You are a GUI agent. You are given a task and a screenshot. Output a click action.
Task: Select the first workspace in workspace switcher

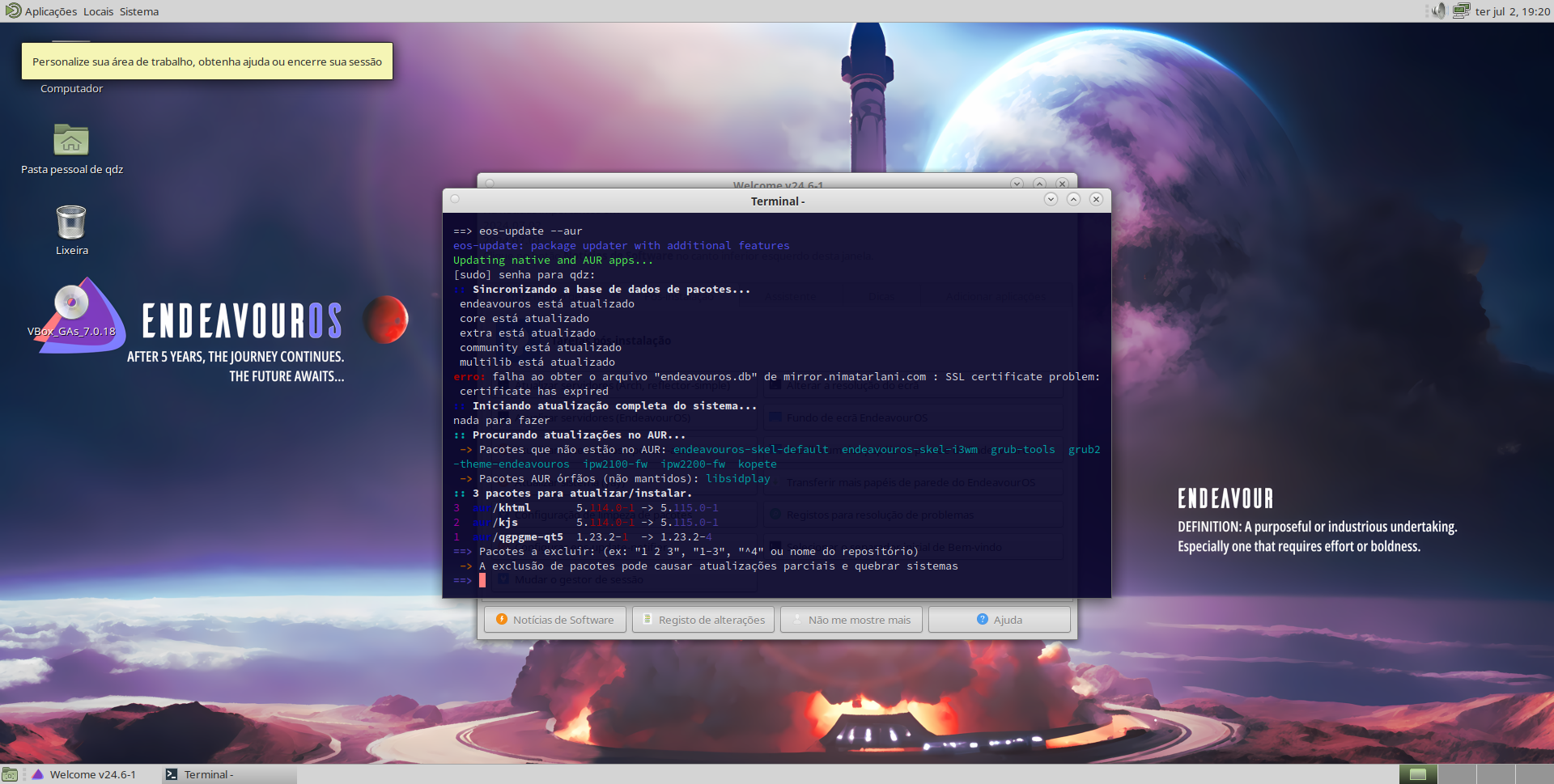coord(1418,774)
